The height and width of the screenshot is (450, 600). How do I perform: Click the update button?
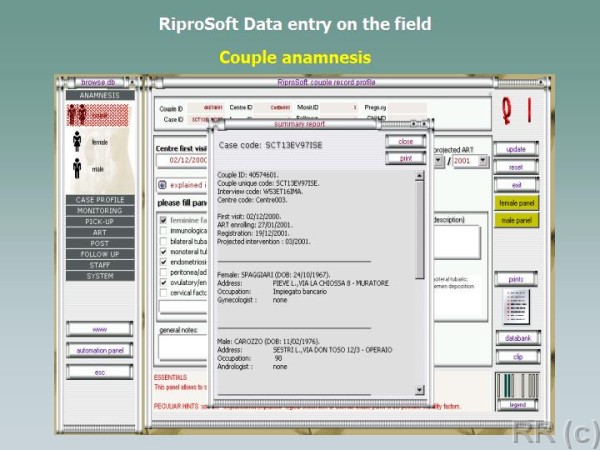(516, 149)
